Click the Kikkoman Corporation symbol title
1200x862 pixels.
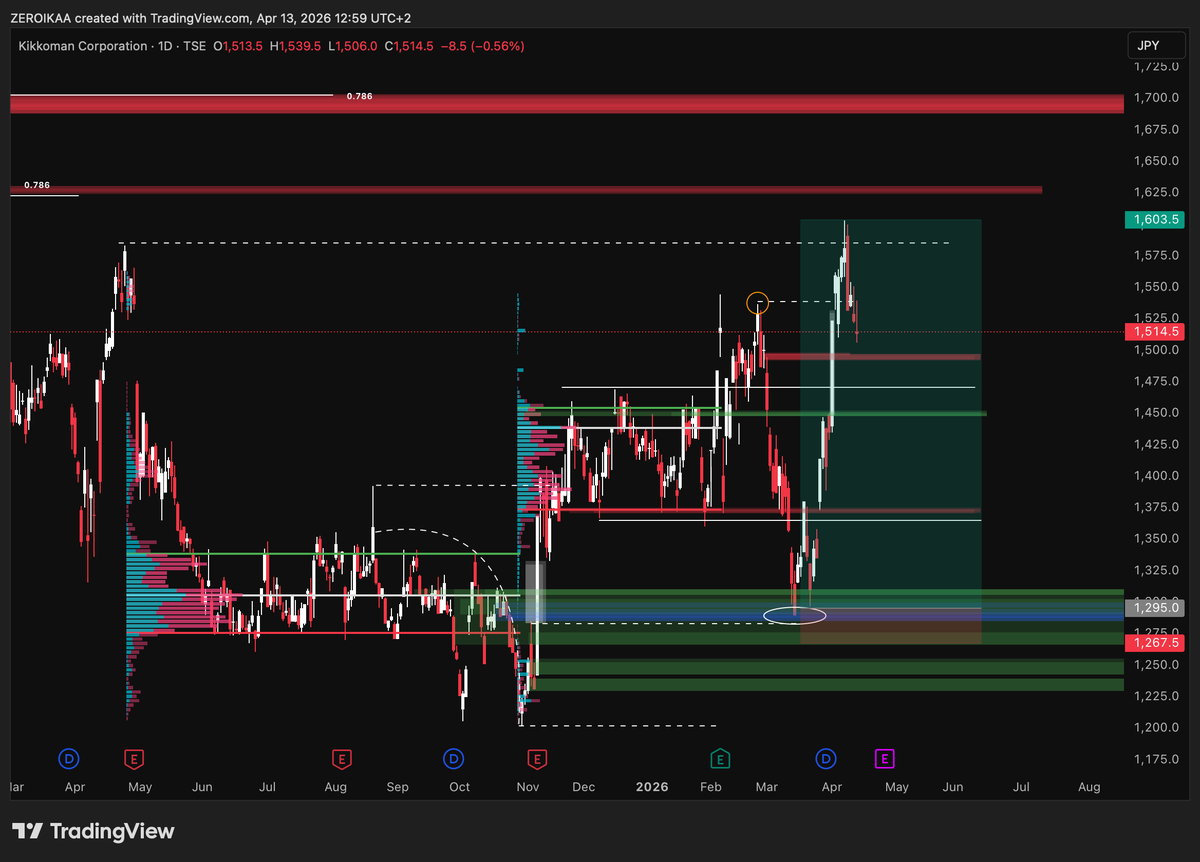[82, 46]
